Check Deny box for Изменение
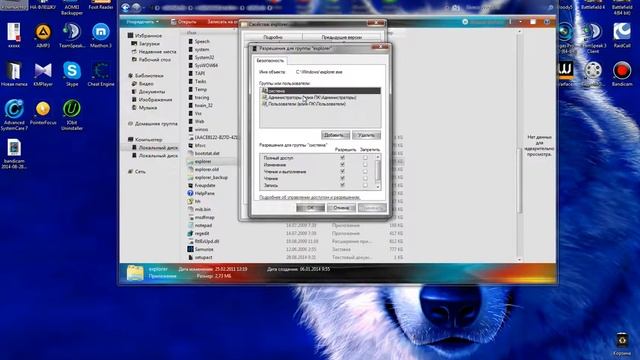 pos(365,164)
